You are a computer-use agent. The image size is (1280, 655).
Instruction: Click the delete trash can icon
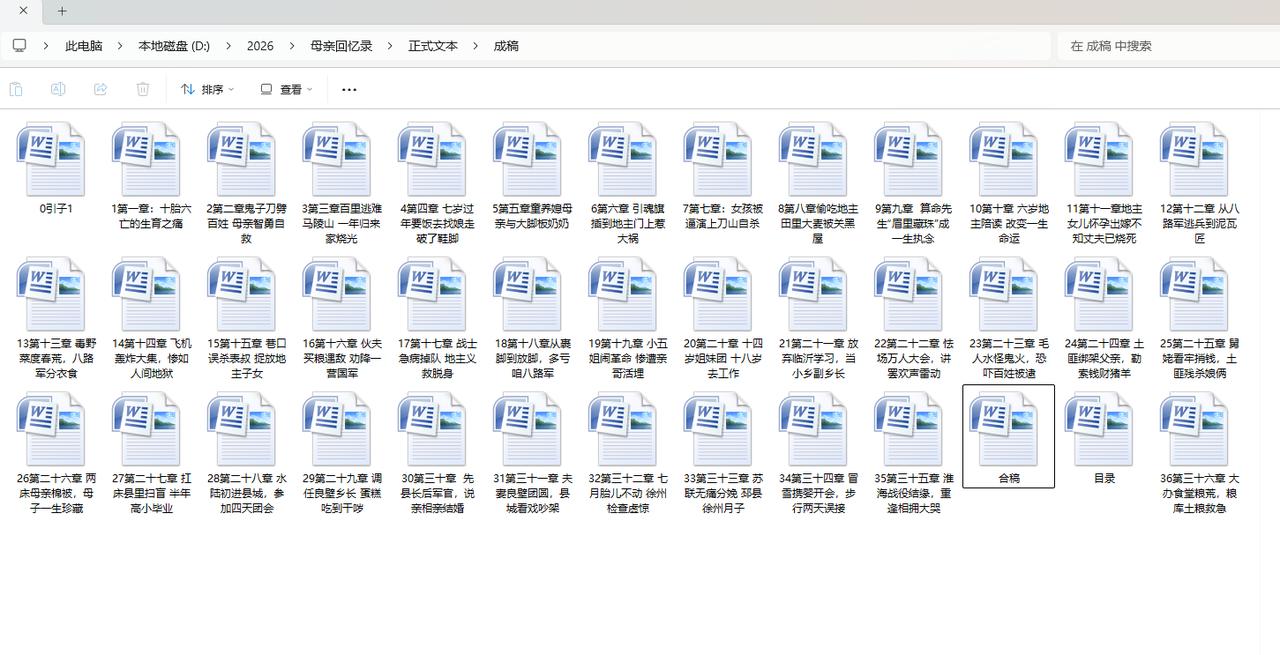143,89
